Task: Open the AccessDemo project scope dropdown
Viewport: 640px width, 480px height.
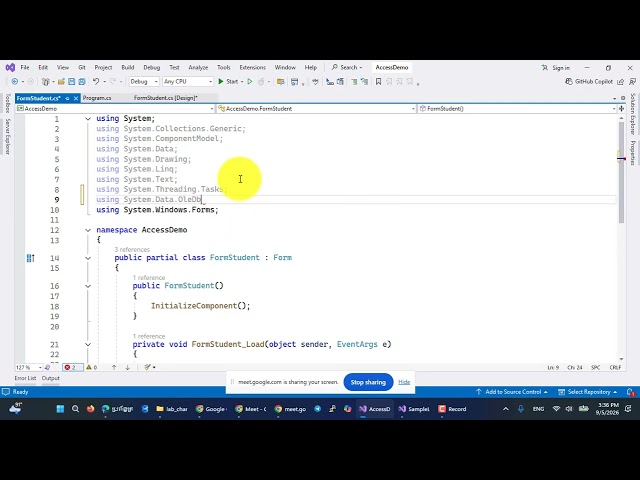Action: point(115,109)
